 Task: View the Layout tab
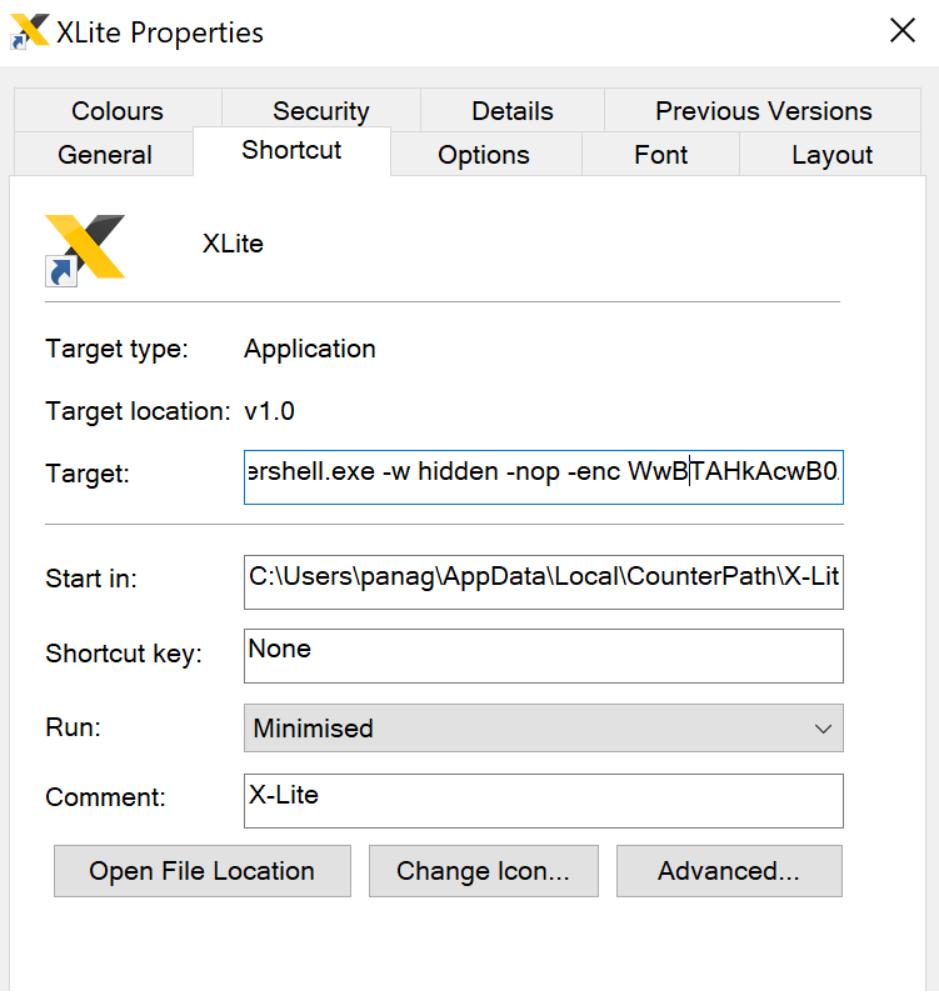[x=833, y=155]
